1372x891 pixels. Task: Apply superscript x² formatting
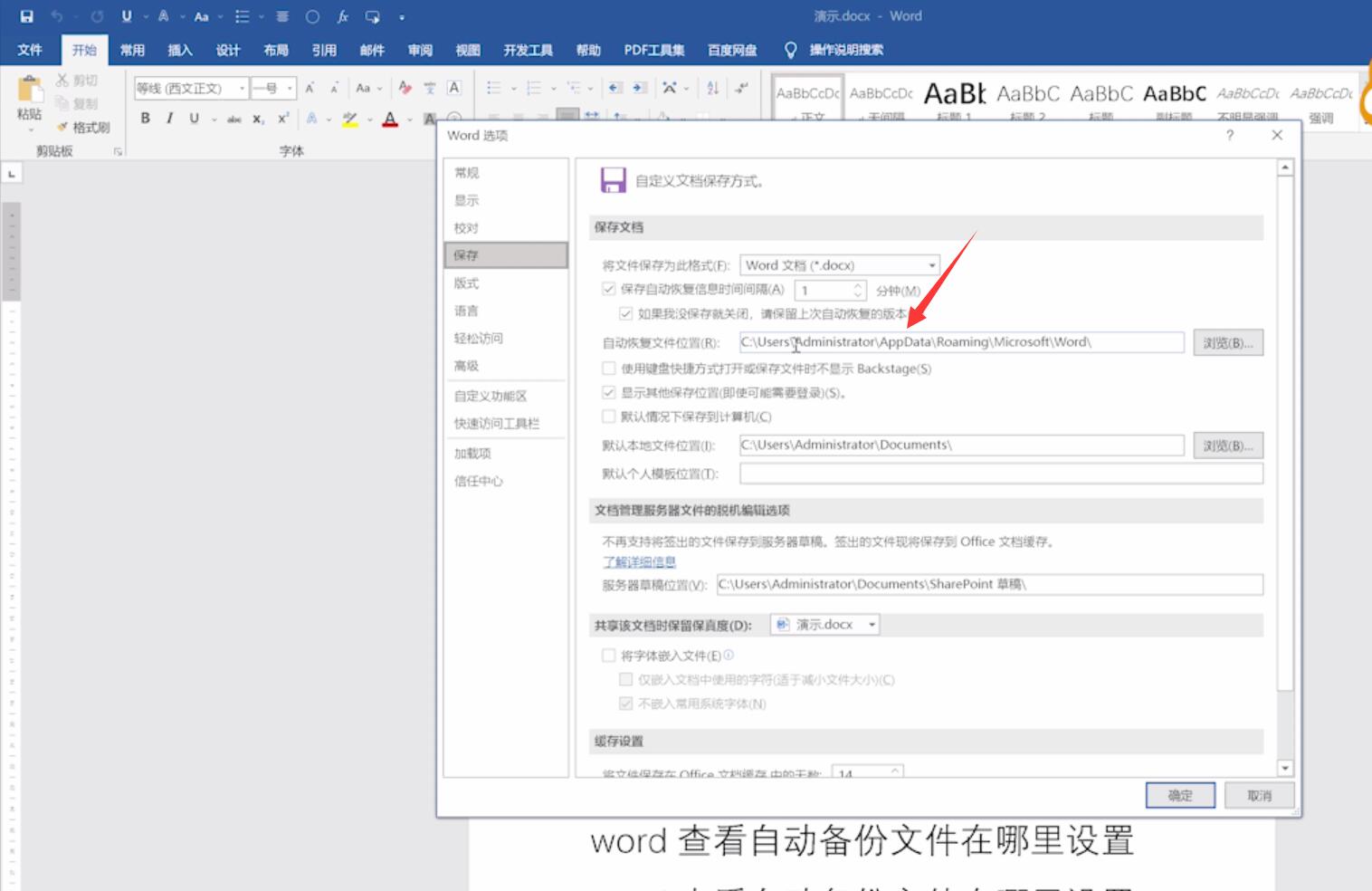283,119
